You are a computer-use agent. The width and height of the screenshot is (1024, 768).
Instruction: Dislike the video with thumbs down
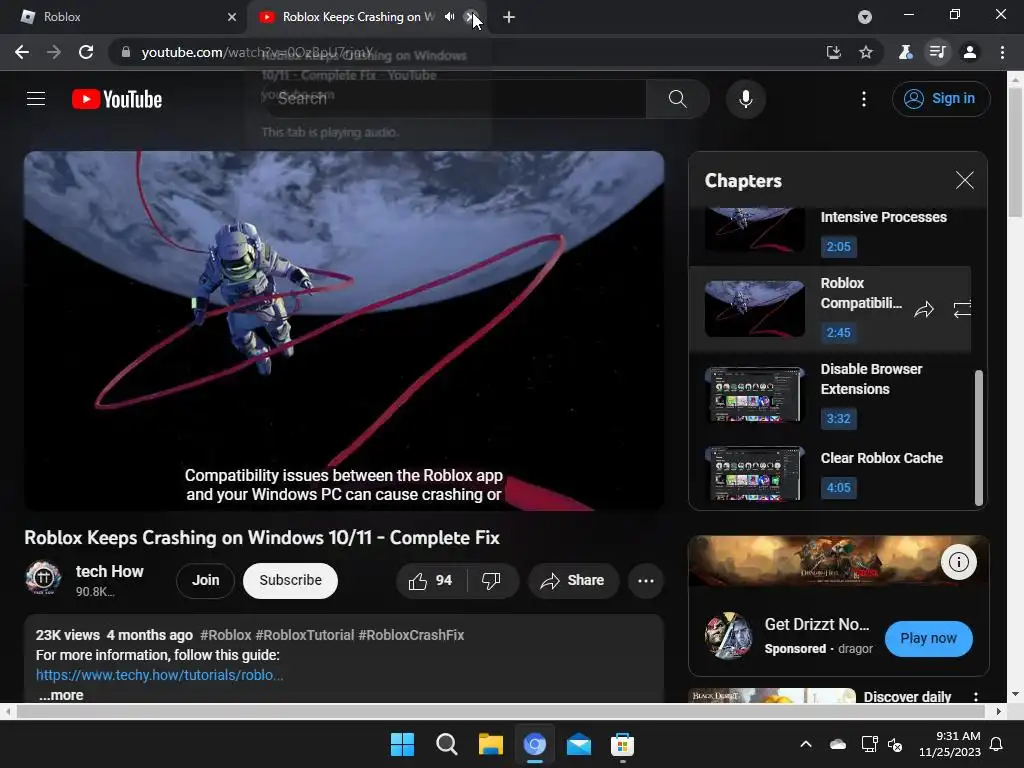491,581
